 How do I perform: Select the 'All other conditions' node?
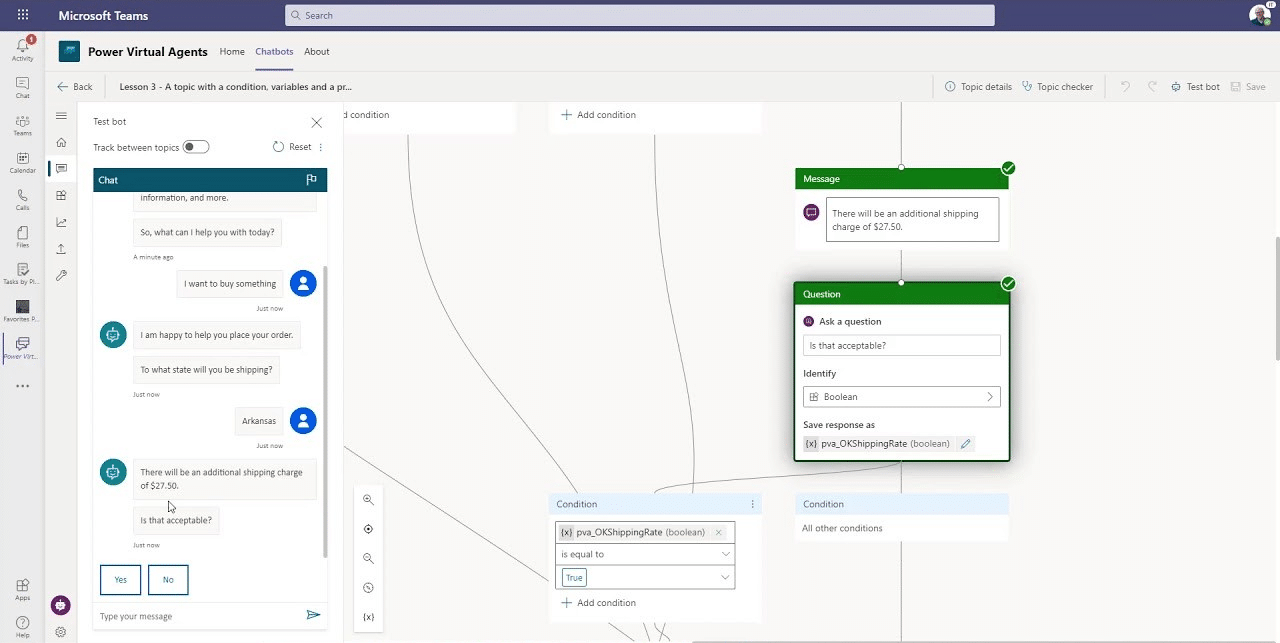pos(901,516)
